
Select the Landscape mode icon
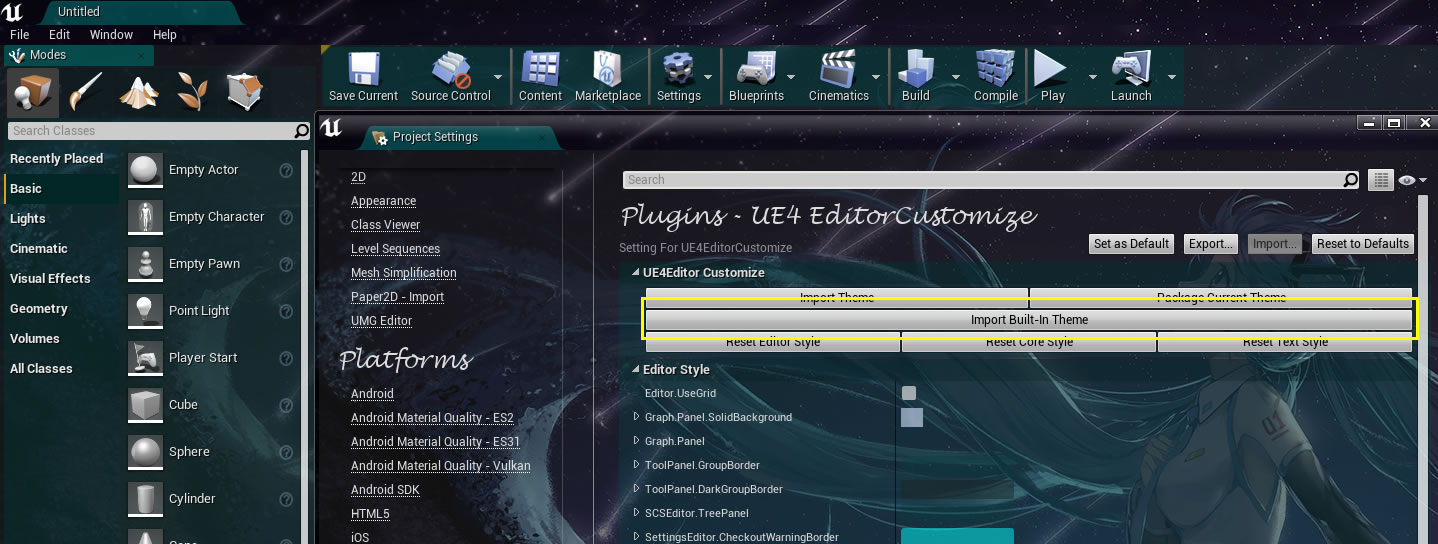tap(139, 93)
